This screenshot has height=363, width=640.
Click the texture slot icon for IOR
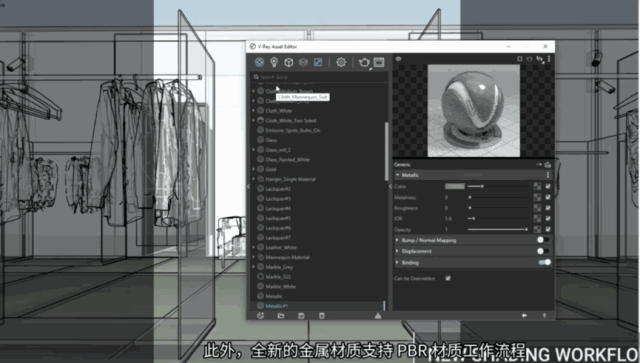[x=537, y=218]
